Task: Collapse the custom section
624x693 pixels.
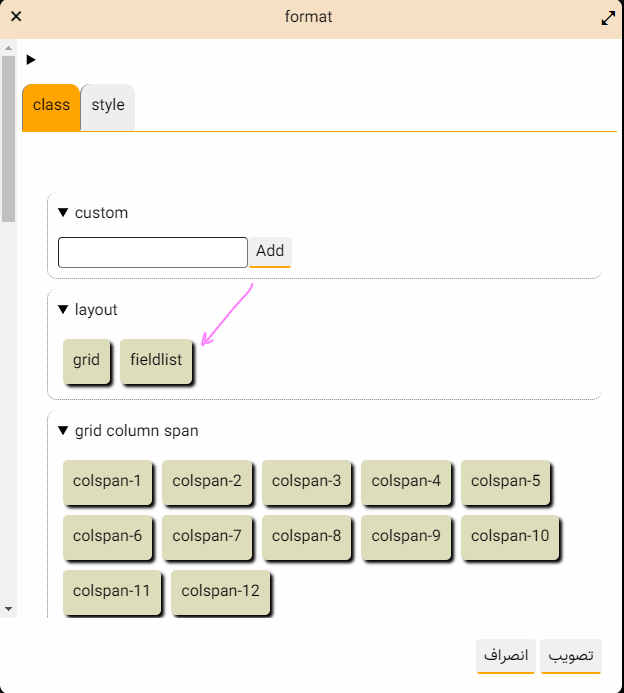Action: (63, 213)
